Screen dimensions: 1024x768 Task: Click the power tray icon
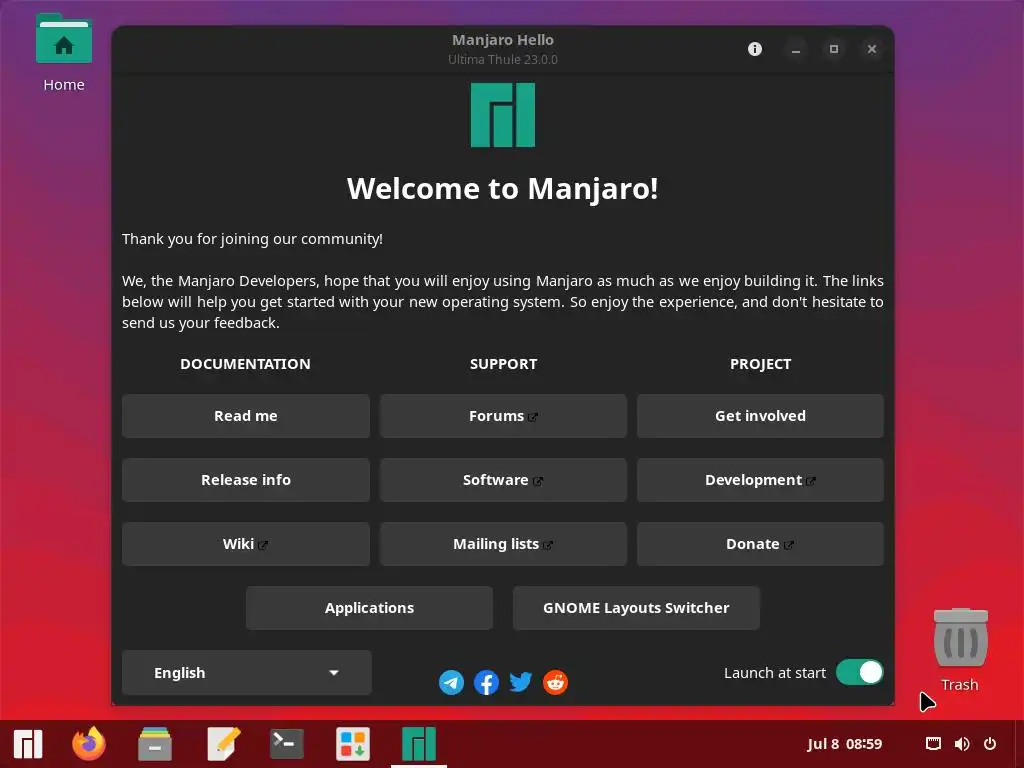tap(990, 744)
